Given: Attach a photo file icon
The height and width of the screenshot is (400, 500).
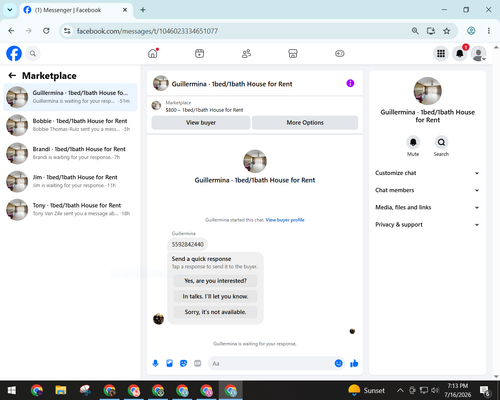Looking at the screenshot, I should click(169, 363).
